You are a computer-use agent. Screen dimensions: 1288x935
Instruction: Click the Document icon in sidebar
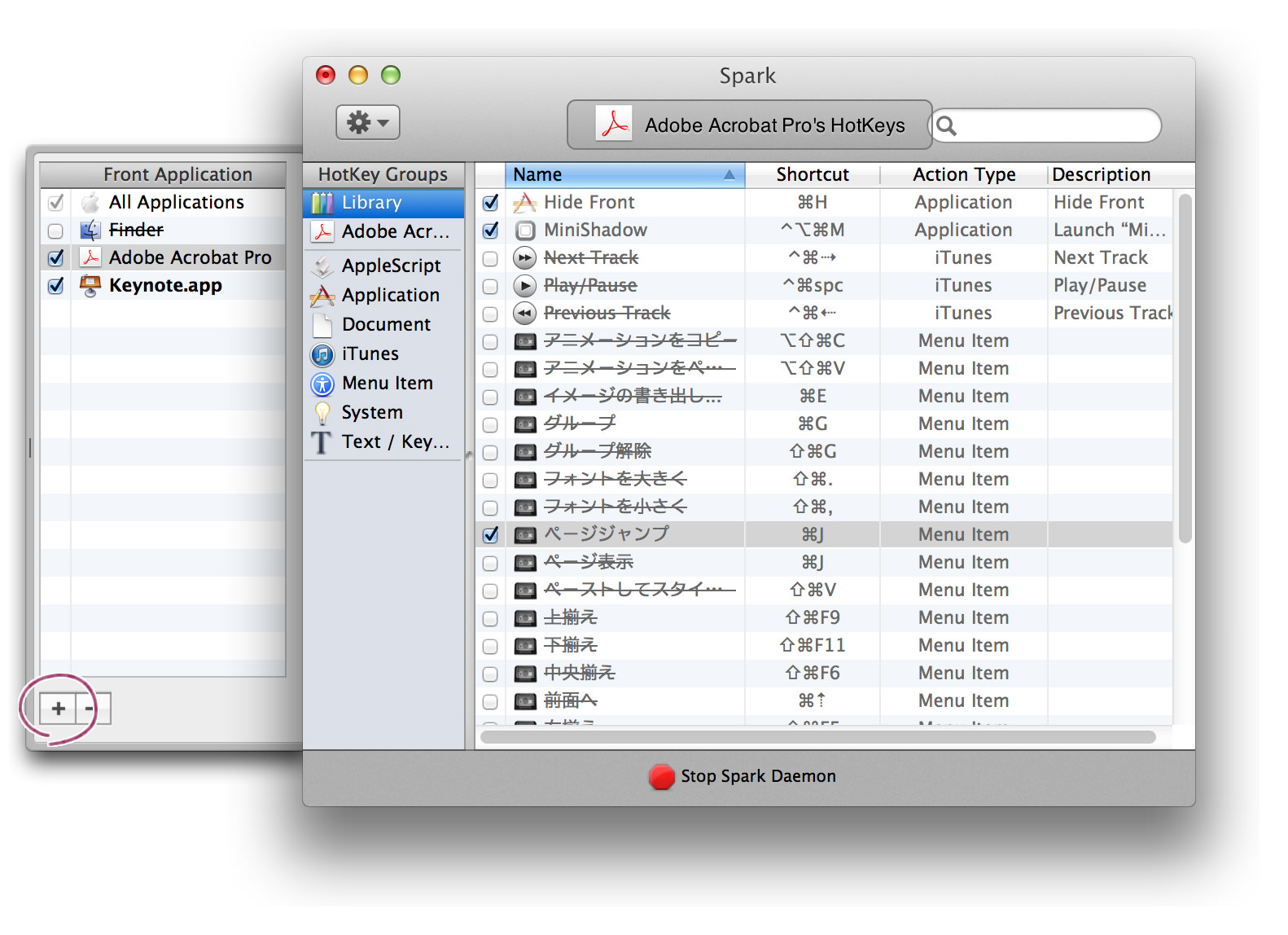(323, 325)
